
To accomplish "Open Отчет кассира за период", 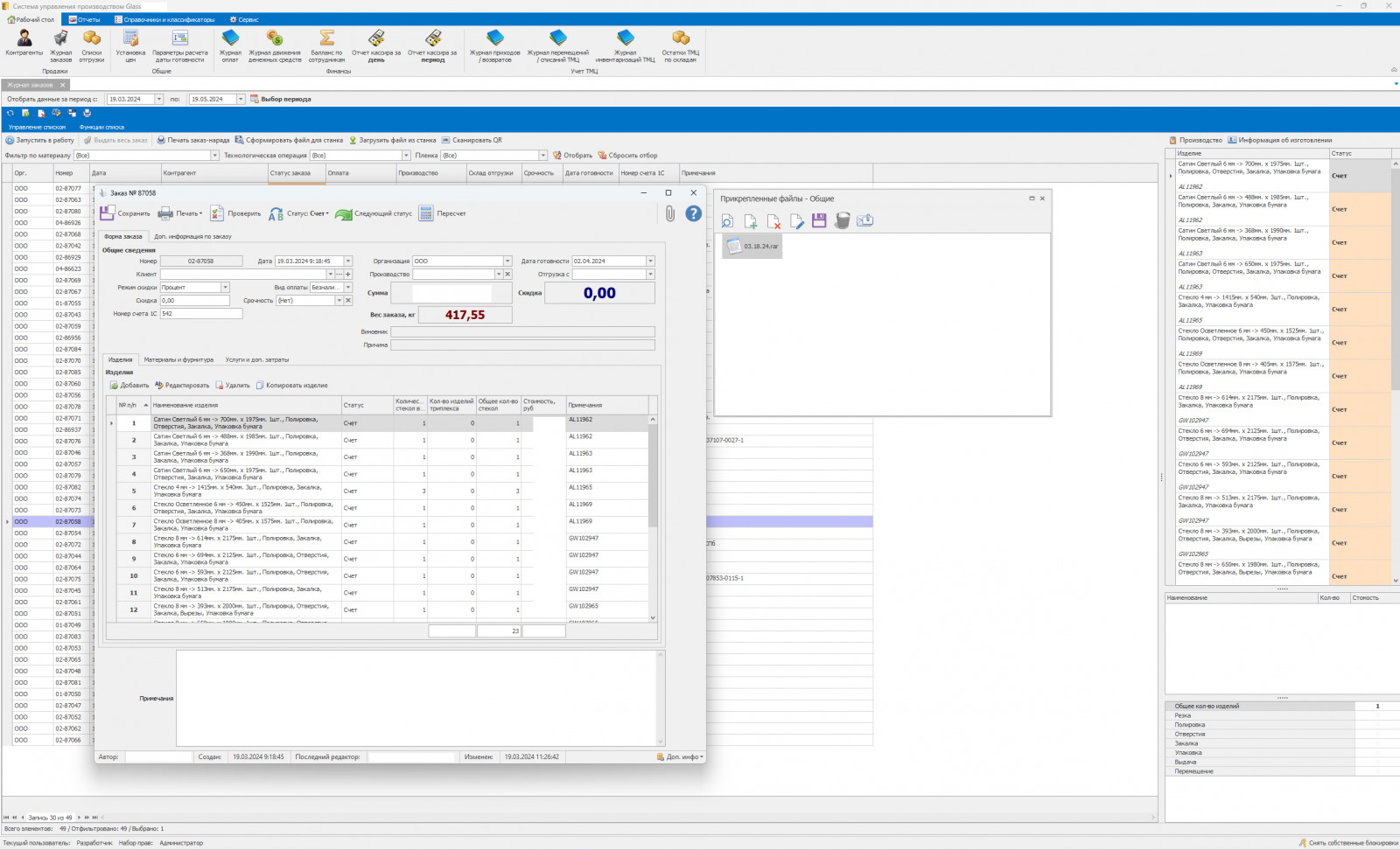I will pos(432,45).
